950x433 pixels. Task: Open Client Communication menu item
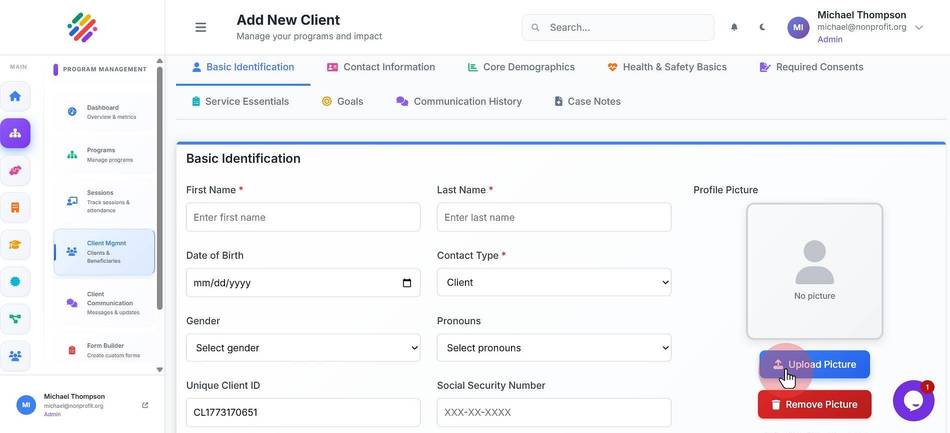pos(104,303)
